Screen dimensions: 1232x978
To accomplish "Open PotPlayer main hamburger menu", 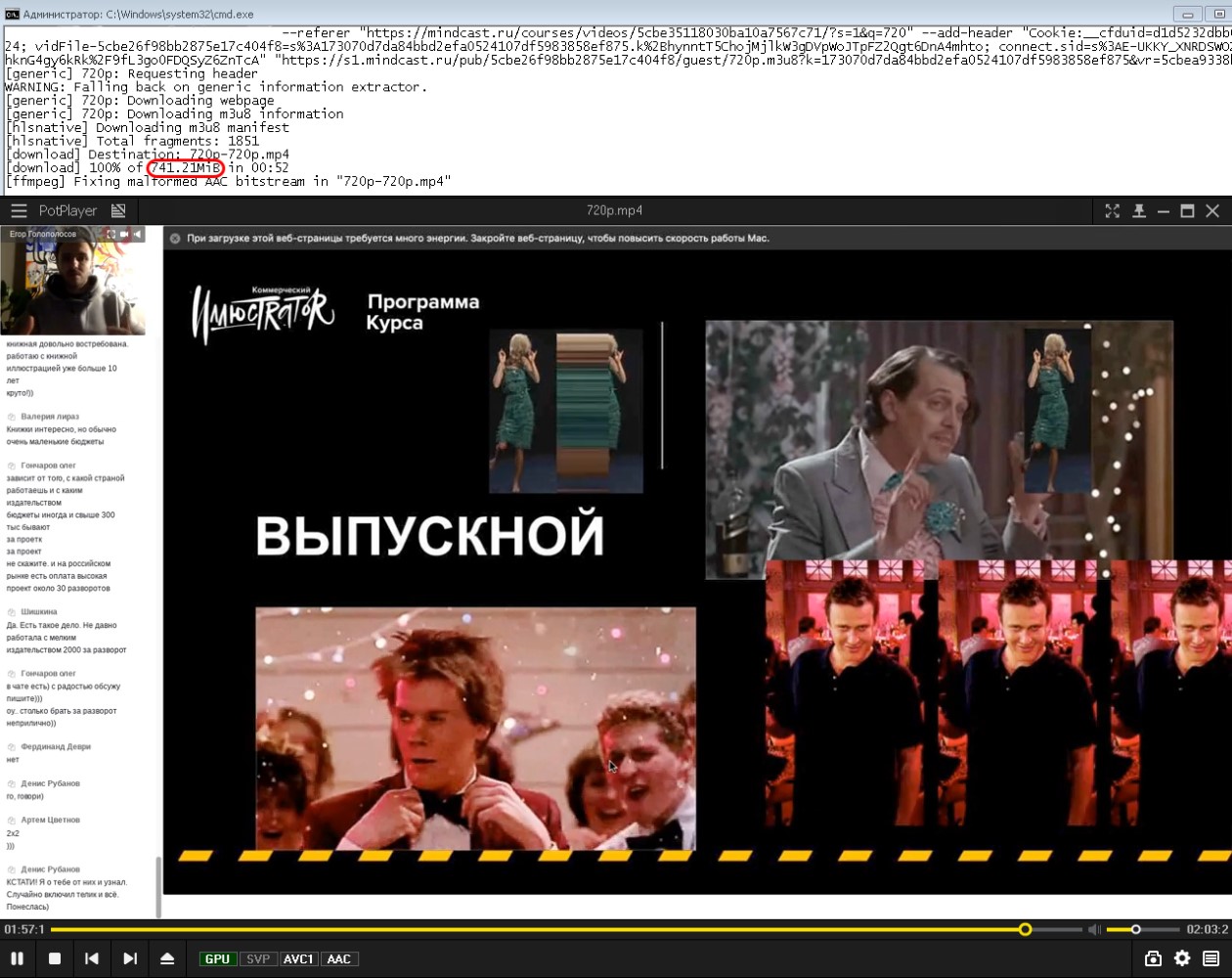I will [x=19, y=210].
